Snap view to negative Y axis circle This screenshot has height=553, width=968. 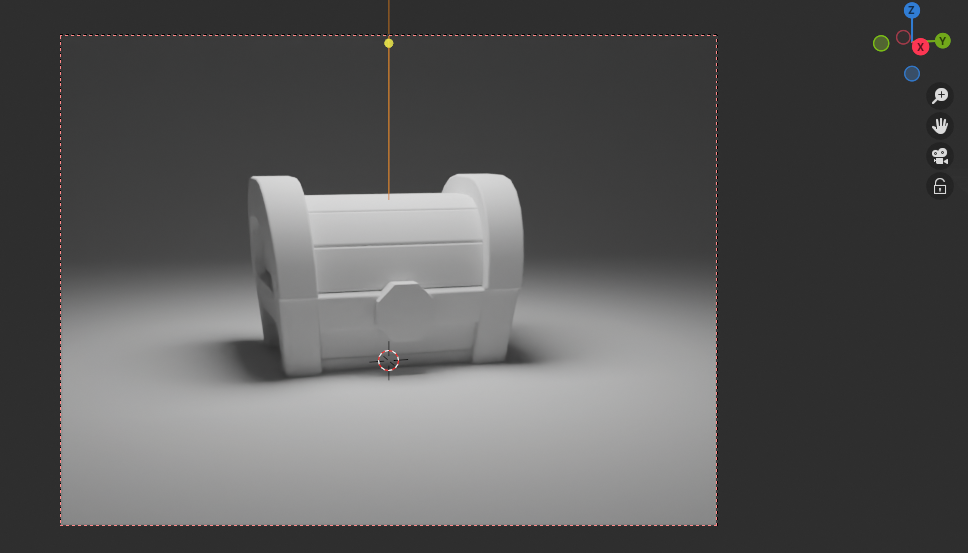click(x=881, y=43)
